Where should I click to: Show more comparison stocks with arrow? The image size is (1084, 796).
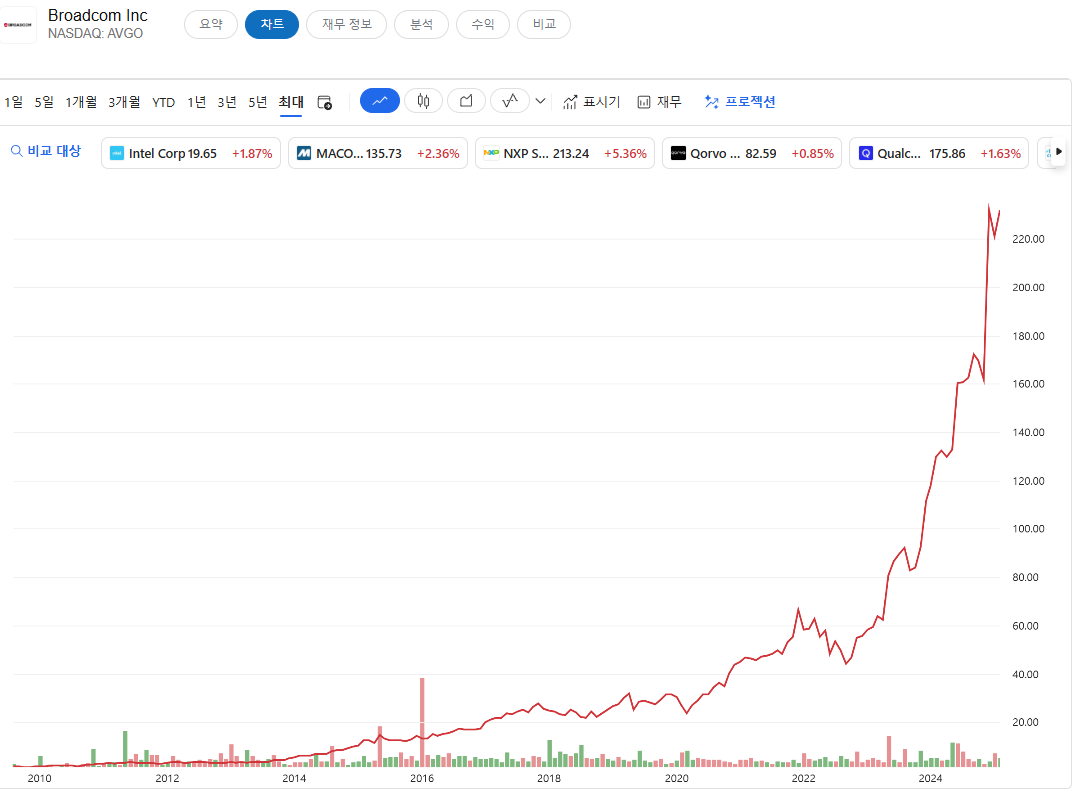click(1058, 151)
